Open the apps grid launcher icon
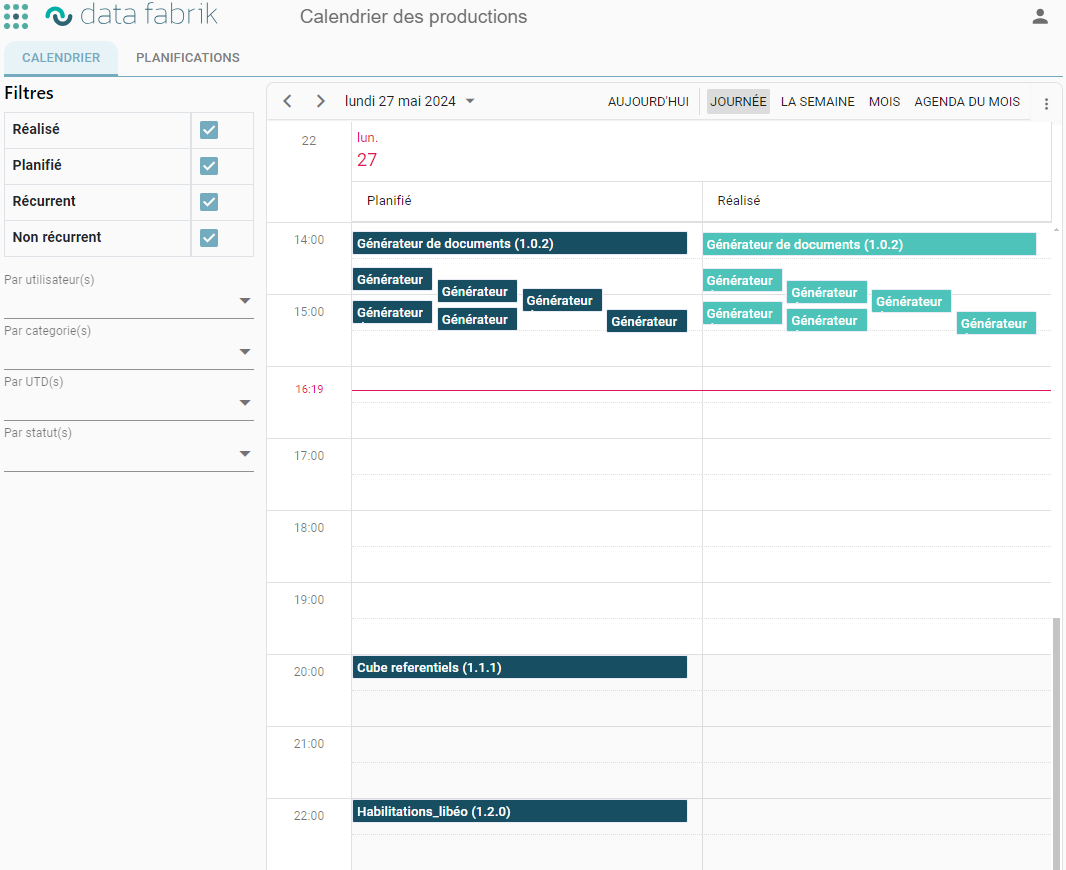The image size is (1066, 870). click(x=16, y=16)
